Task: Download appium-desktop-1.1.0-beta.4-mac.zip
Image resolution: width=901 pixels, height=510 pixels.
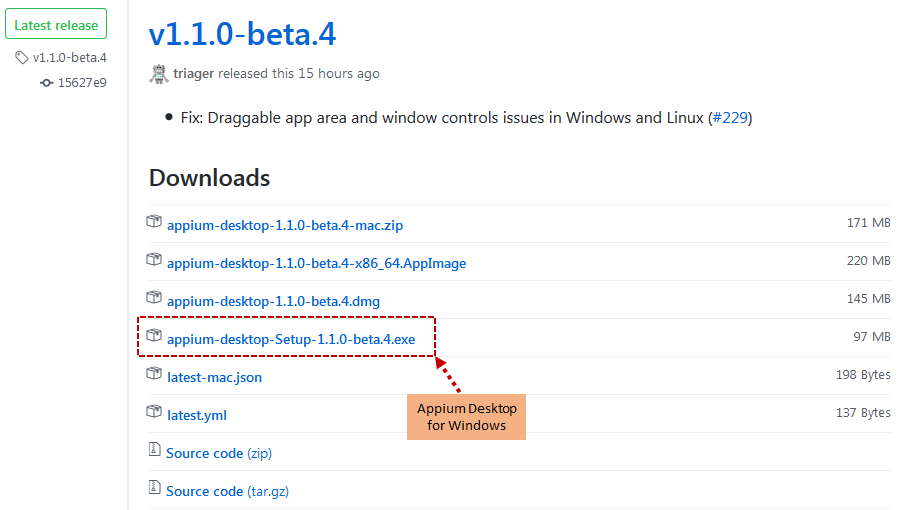Action: point(285,225)
